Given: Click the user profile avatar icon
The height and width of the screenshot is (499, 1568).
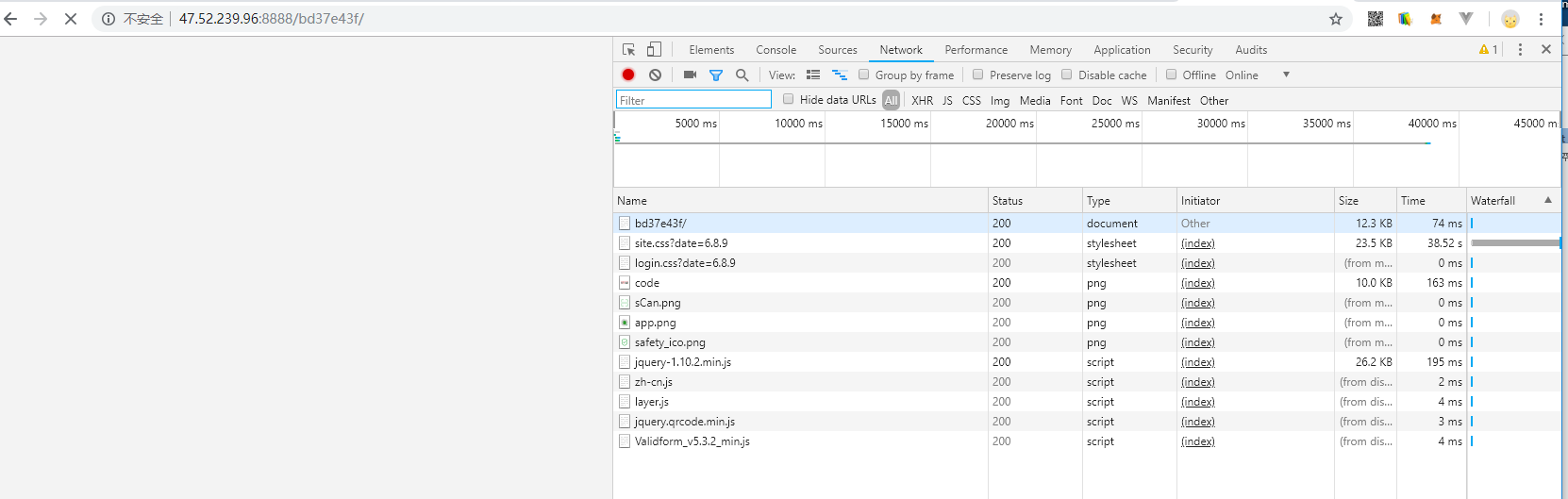Looking at the screenshot, I should point(1510,19).
